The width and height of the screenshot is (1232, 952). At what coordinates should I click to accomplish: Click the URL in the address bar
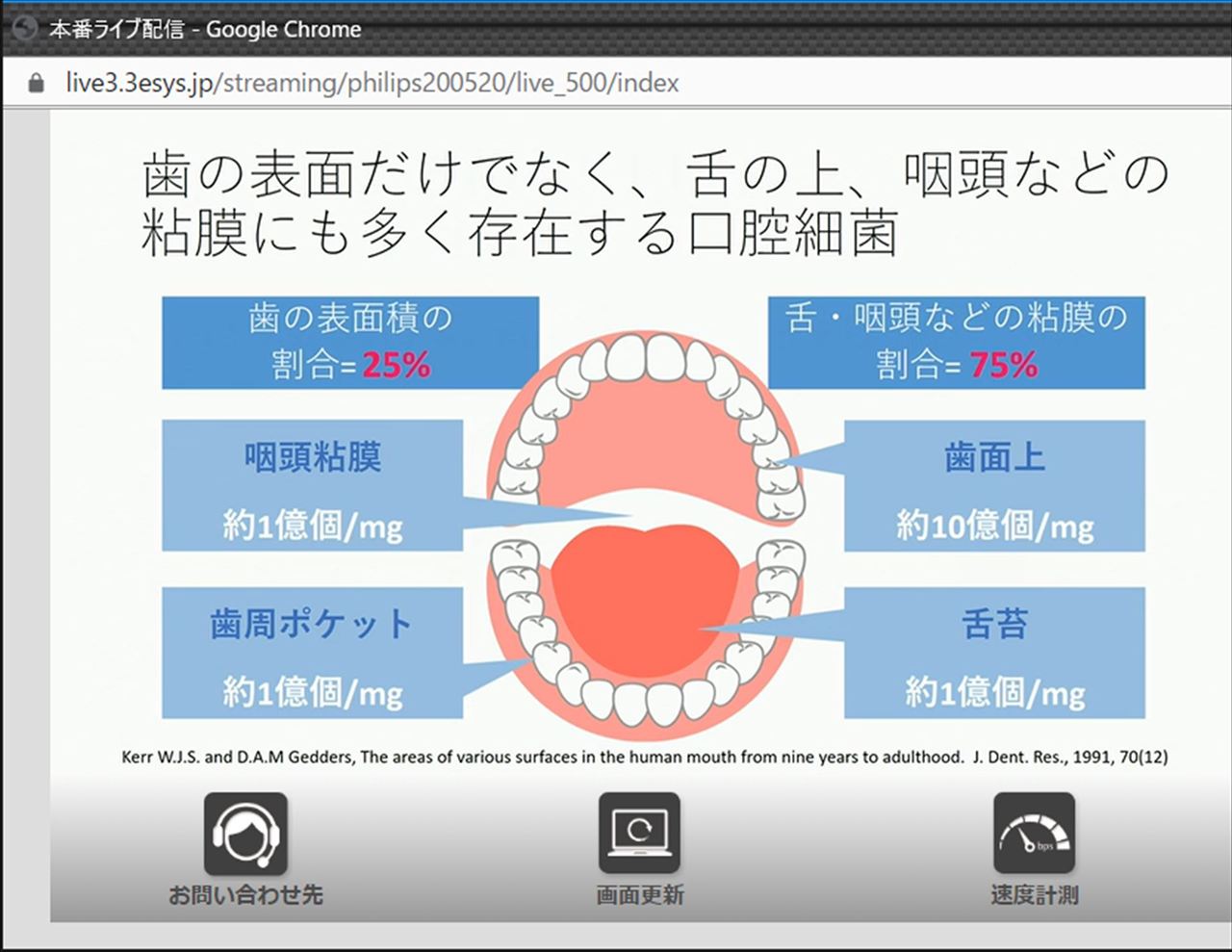(372, 84)
